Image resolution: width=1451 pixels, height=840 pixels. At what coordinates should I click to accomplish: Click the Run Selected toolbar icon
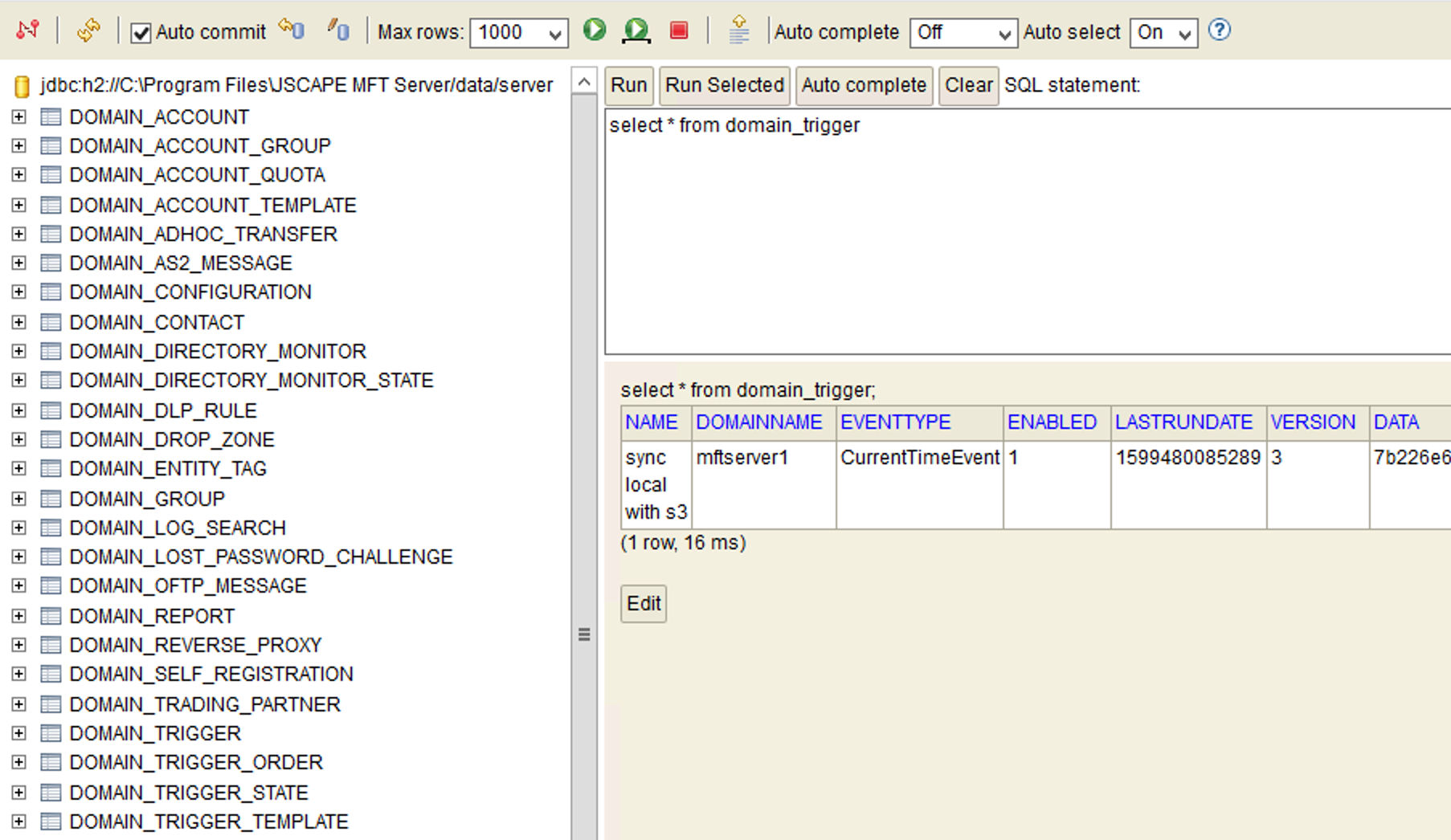(636, 31)
